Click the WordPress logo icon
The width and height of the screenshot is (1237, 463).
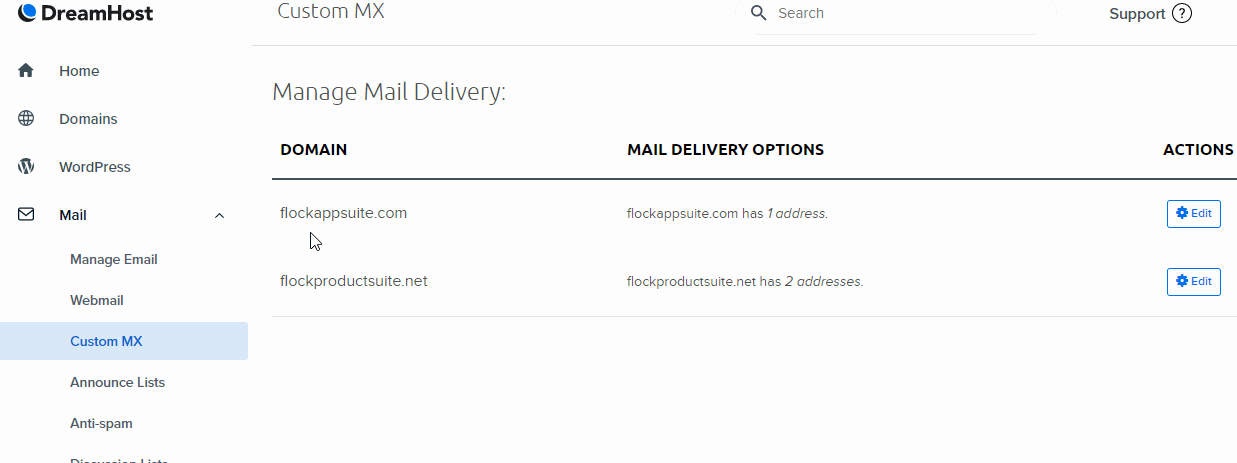26,167
